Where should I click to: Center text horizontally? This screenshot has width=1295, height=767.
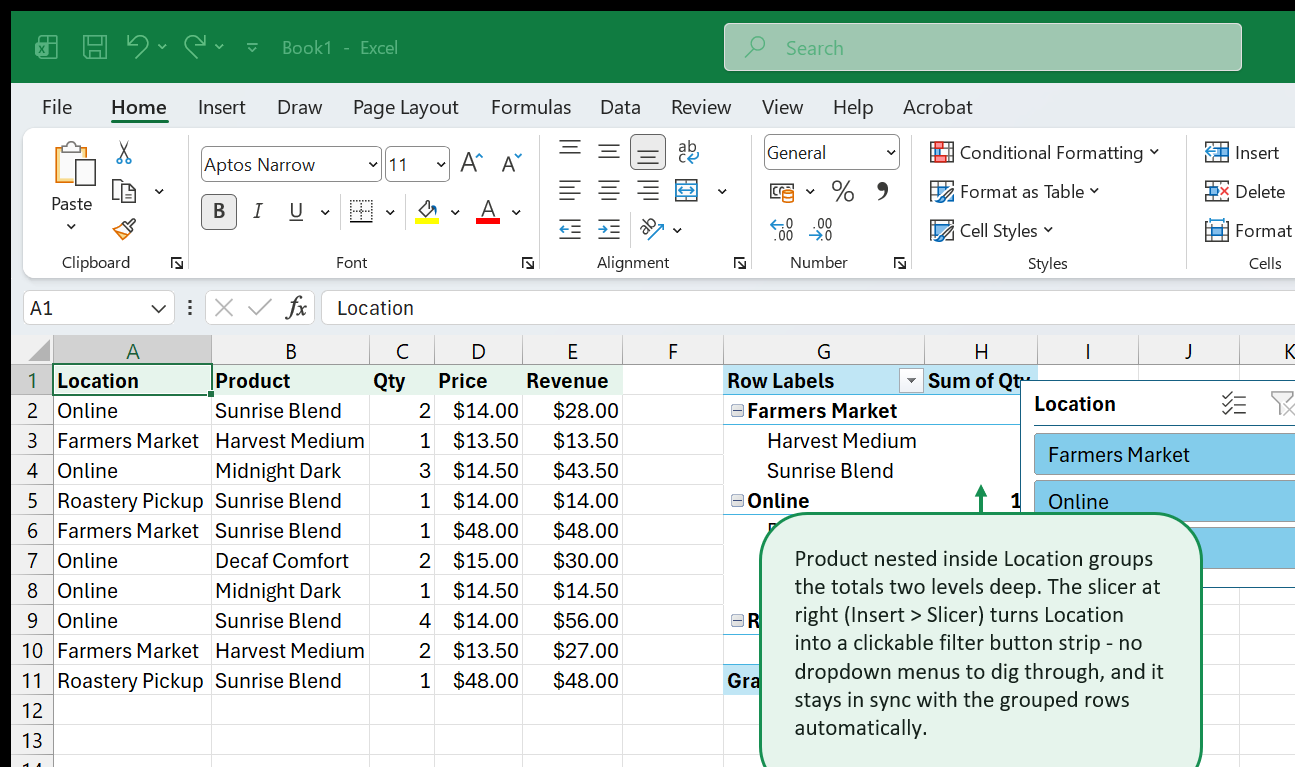click(x=609, y=190)
